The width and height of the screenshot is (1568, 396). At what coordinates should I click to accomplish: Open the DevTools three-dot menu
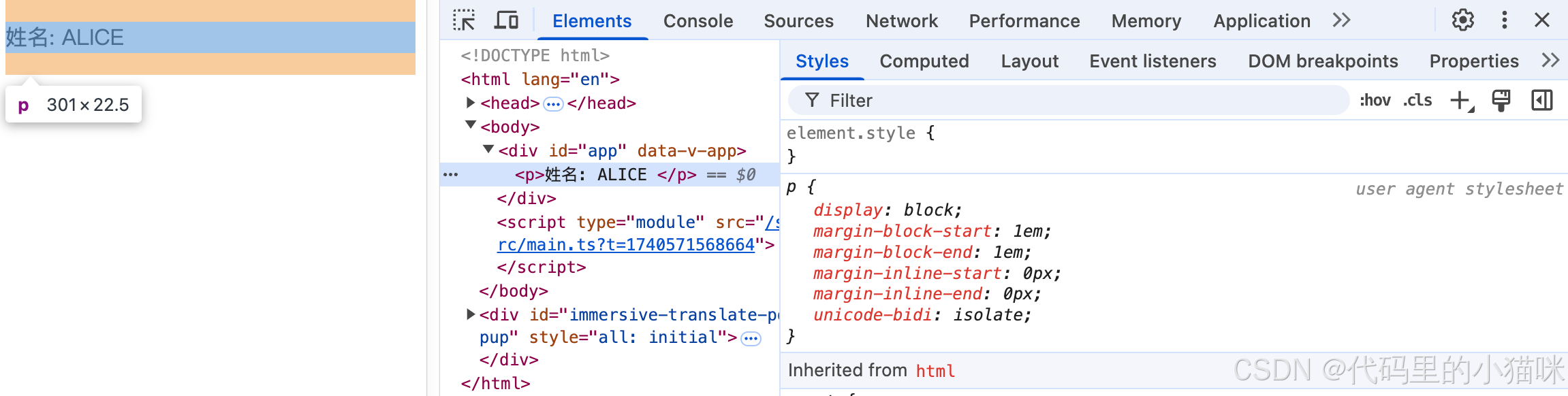pyautogui.click(x=1505, y=20)
